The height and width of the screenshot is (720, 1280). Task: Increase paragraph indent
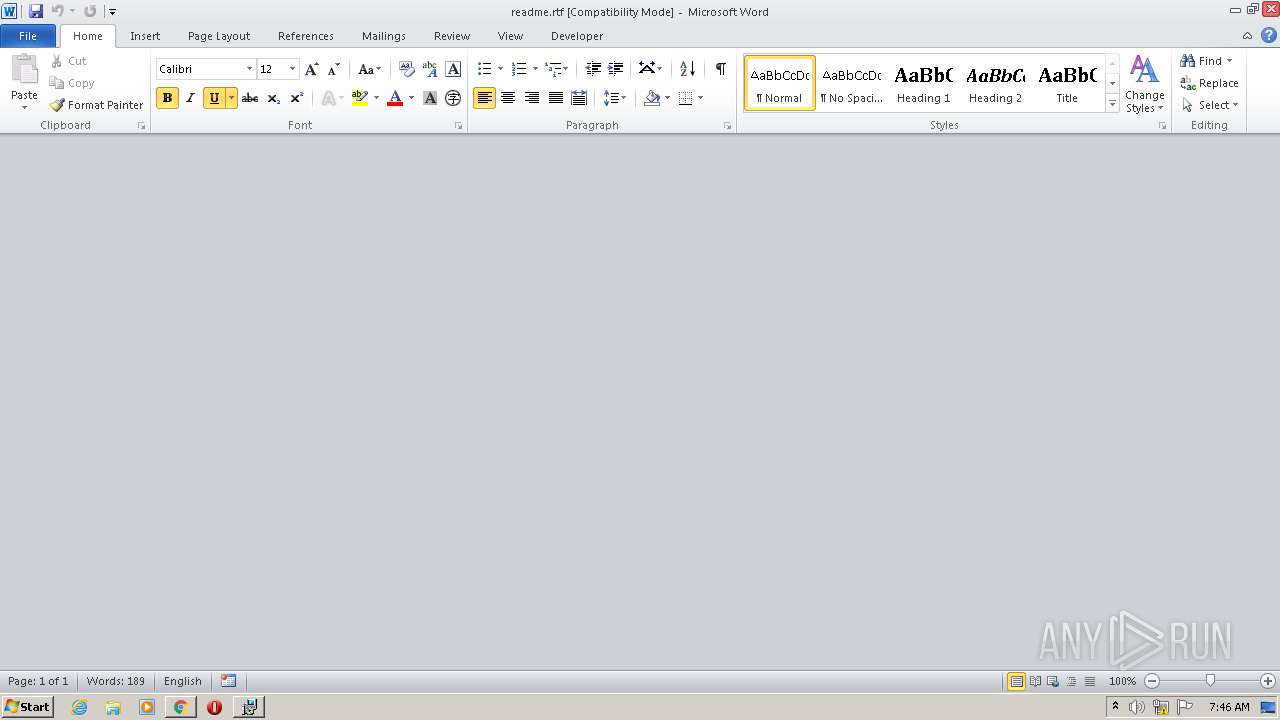(x=616, y=69)
